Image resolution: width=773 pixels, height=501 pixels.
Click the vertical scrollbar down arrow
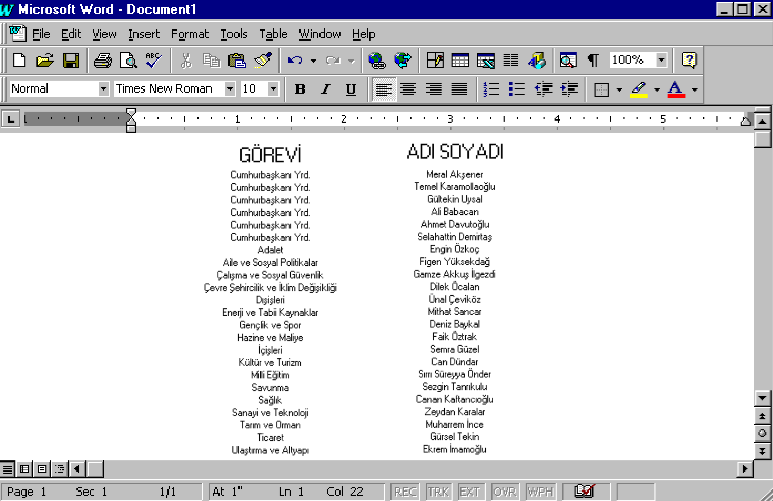coord(762,397)
